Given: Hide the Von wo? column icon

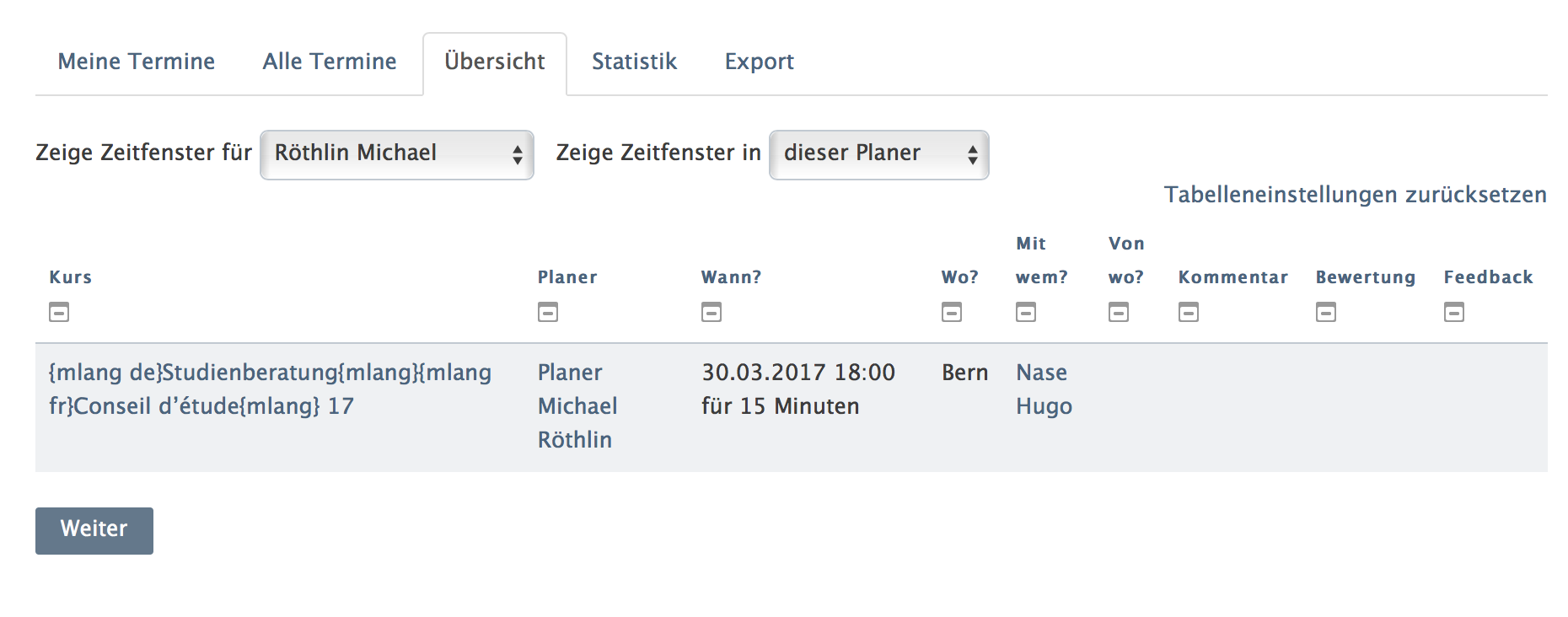Looking at the screenshot, I should (1119, 313).
